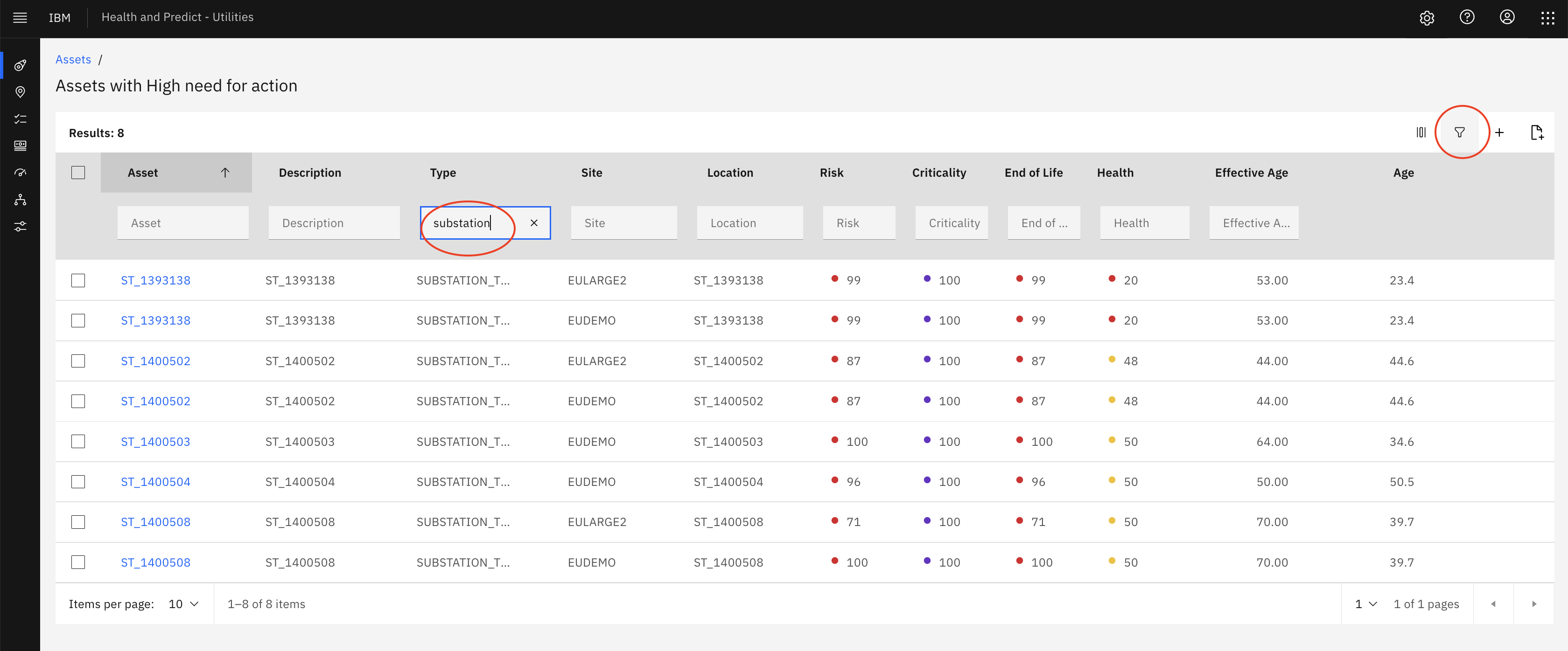Viewport: 1568px width, 651px height.
Task: Click the End of Life column header
Action: point(1034,173)
